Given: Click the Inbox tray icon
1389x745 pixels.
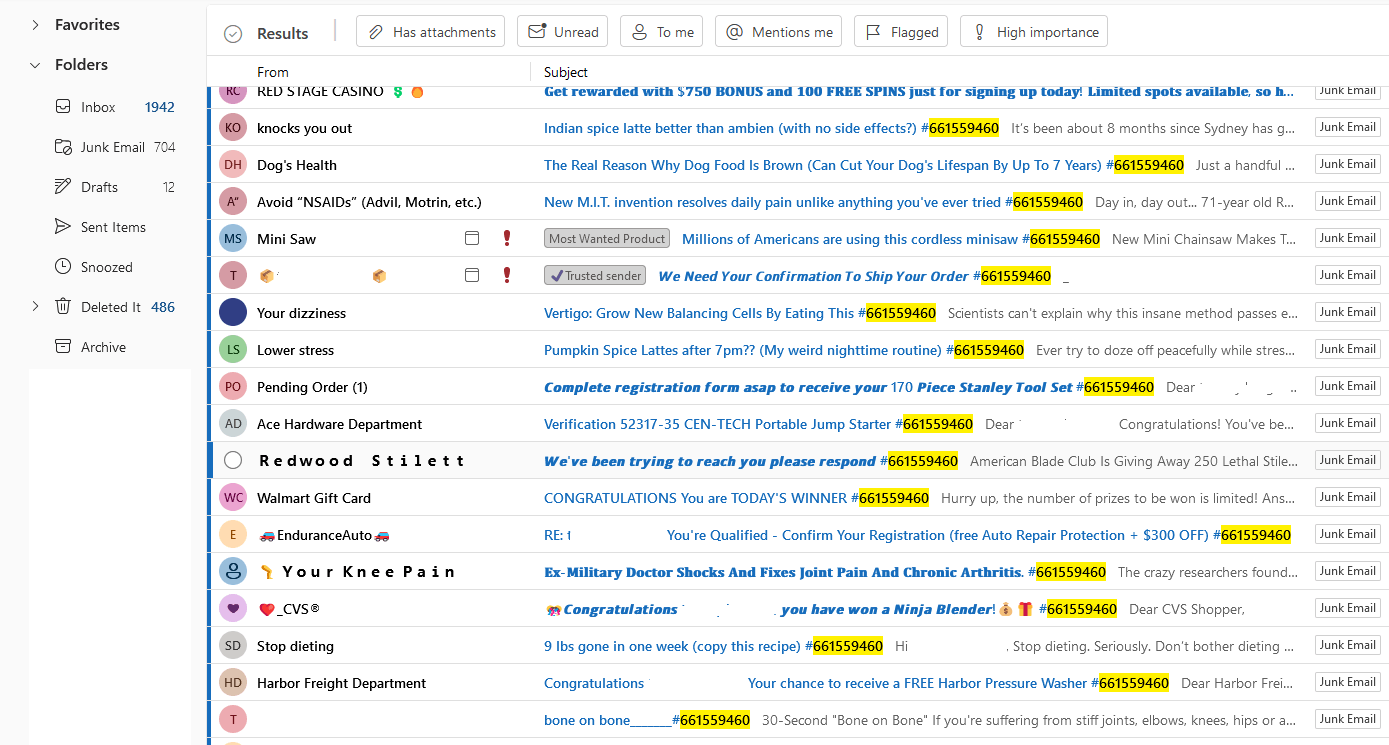Looking at the screenshot, I should [63, 107].
